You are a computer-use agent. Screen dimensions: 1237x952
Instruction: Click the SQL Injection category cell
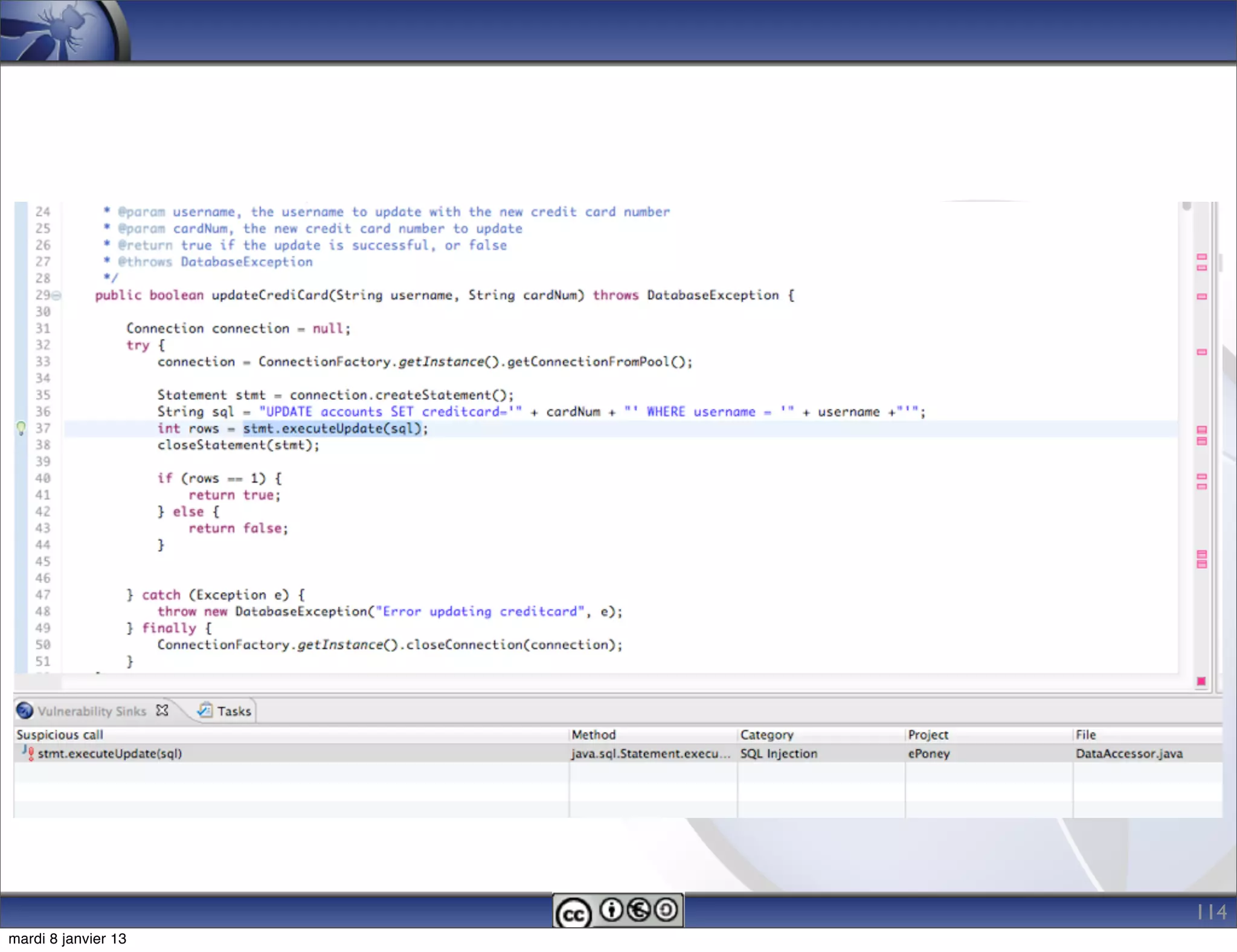pos(779,753)
